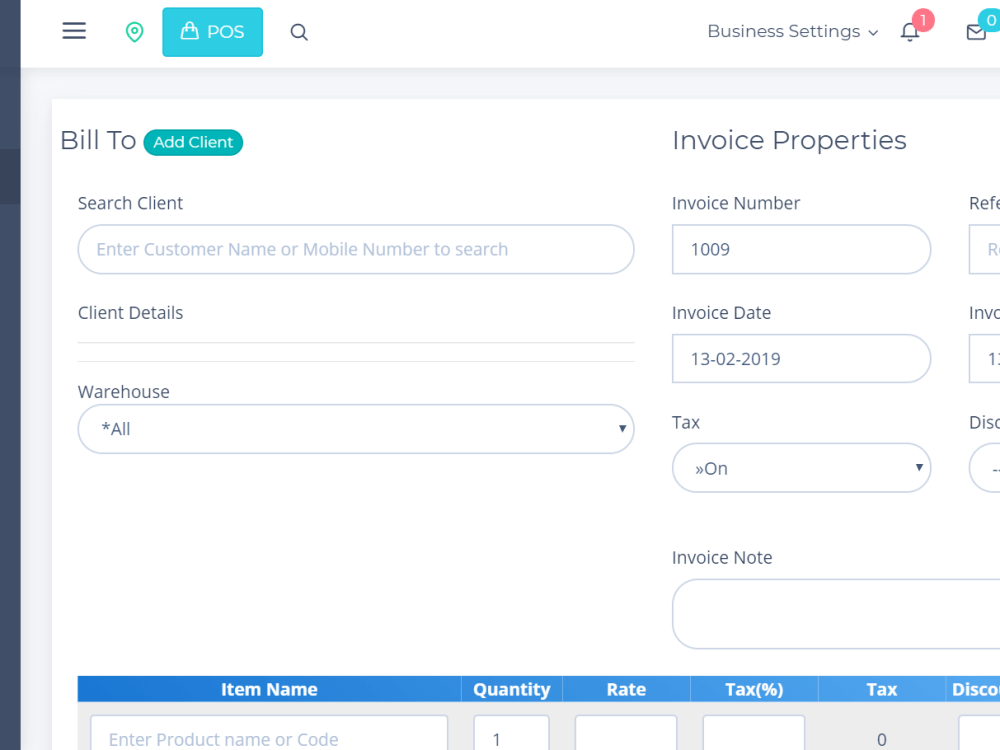This screenshot has height=750, width=1000.
Task: Open the mail envelope icon
Action: pos(976,32)
